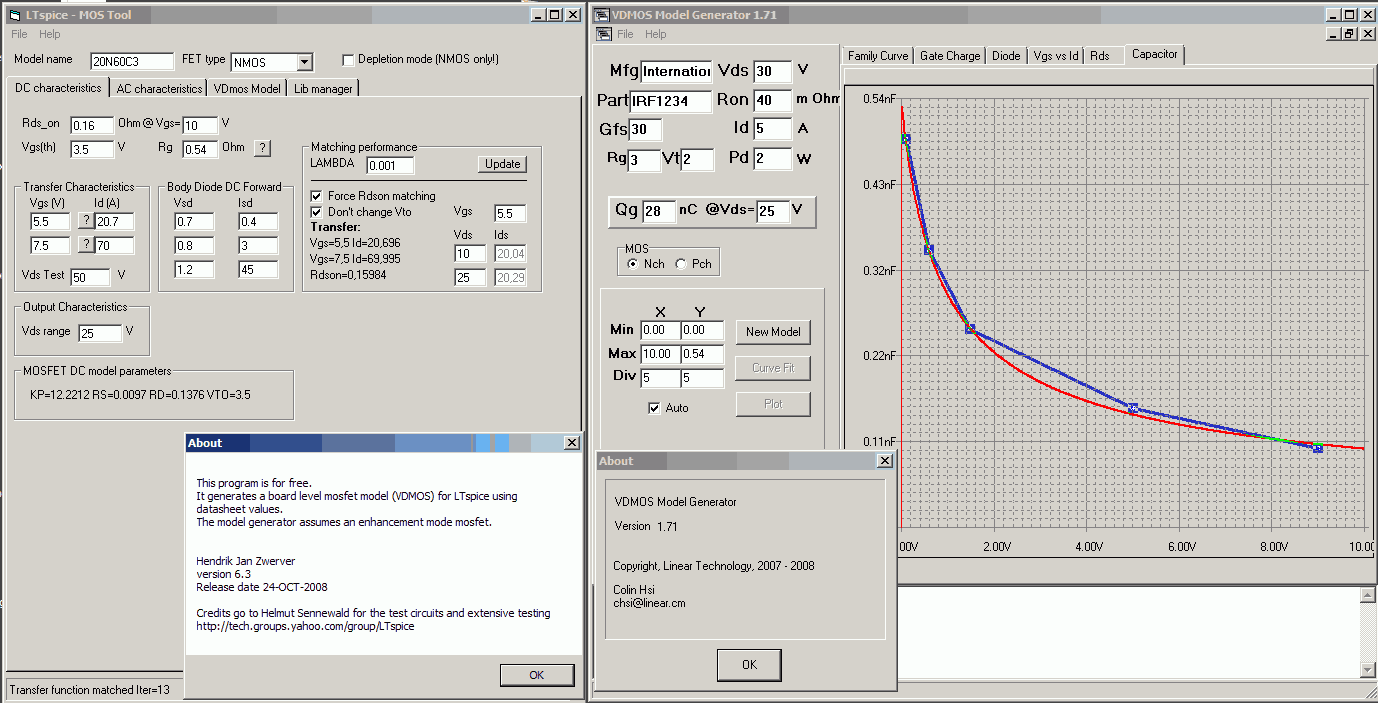Image resolution: width=1378 pixels, height=703 pixels.
Task: Click the Model name input field
Action: (x=132, y=61)
